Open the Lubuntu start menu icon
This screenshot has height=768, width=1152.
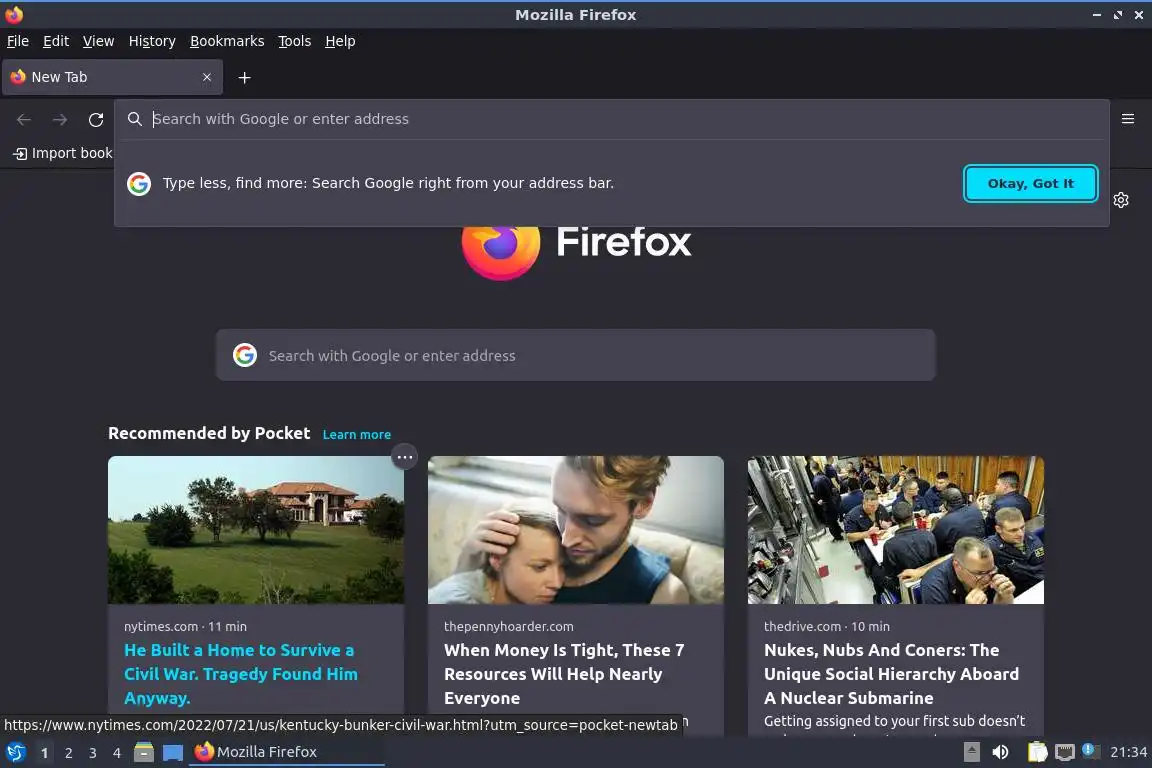point(15,752)
